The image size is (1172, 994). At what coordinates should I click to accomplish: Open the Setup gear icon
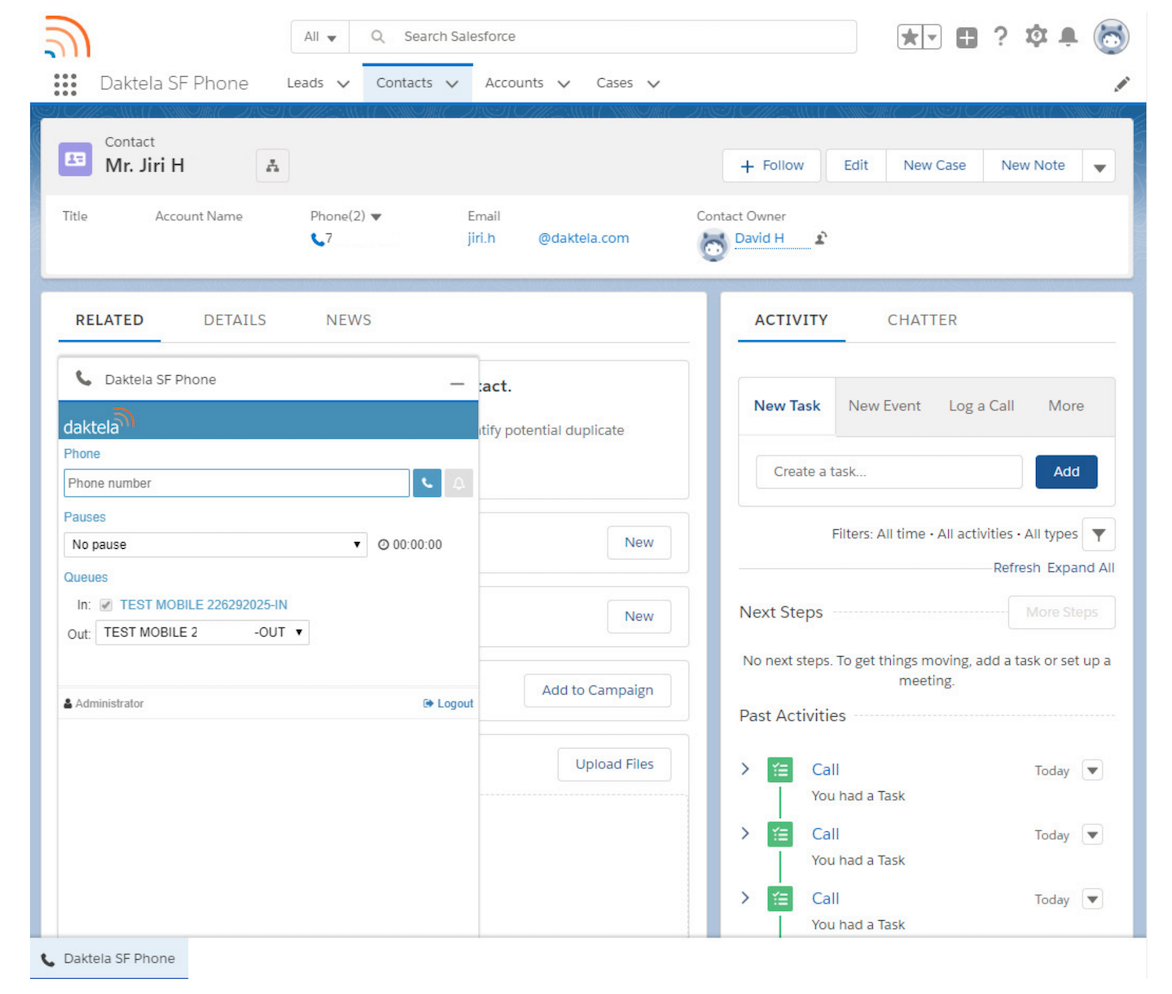pyautogui.click(x=1036, y=37)
